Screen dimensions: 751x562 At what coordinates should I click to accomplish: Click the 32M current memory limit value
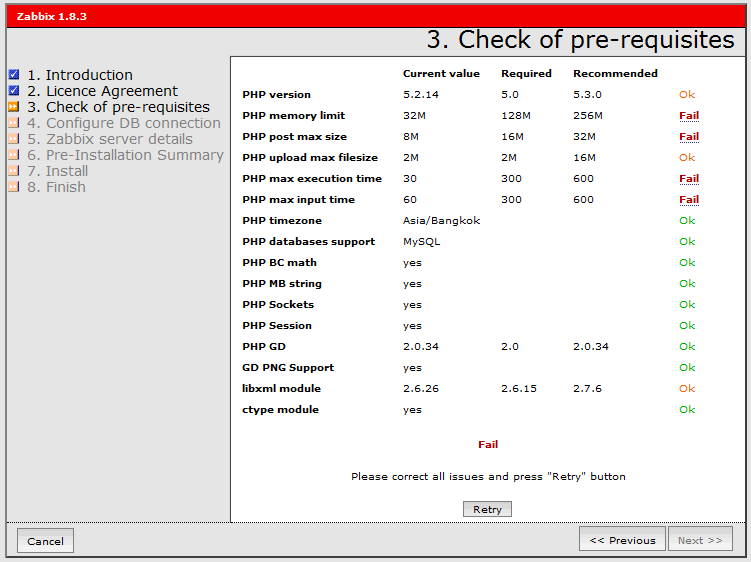414,115
